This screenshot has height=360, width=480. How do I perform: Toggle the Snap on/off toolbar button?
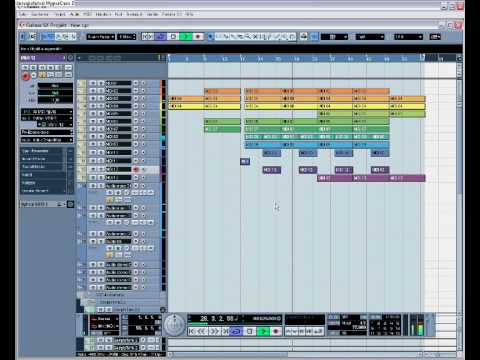(314, 37)
